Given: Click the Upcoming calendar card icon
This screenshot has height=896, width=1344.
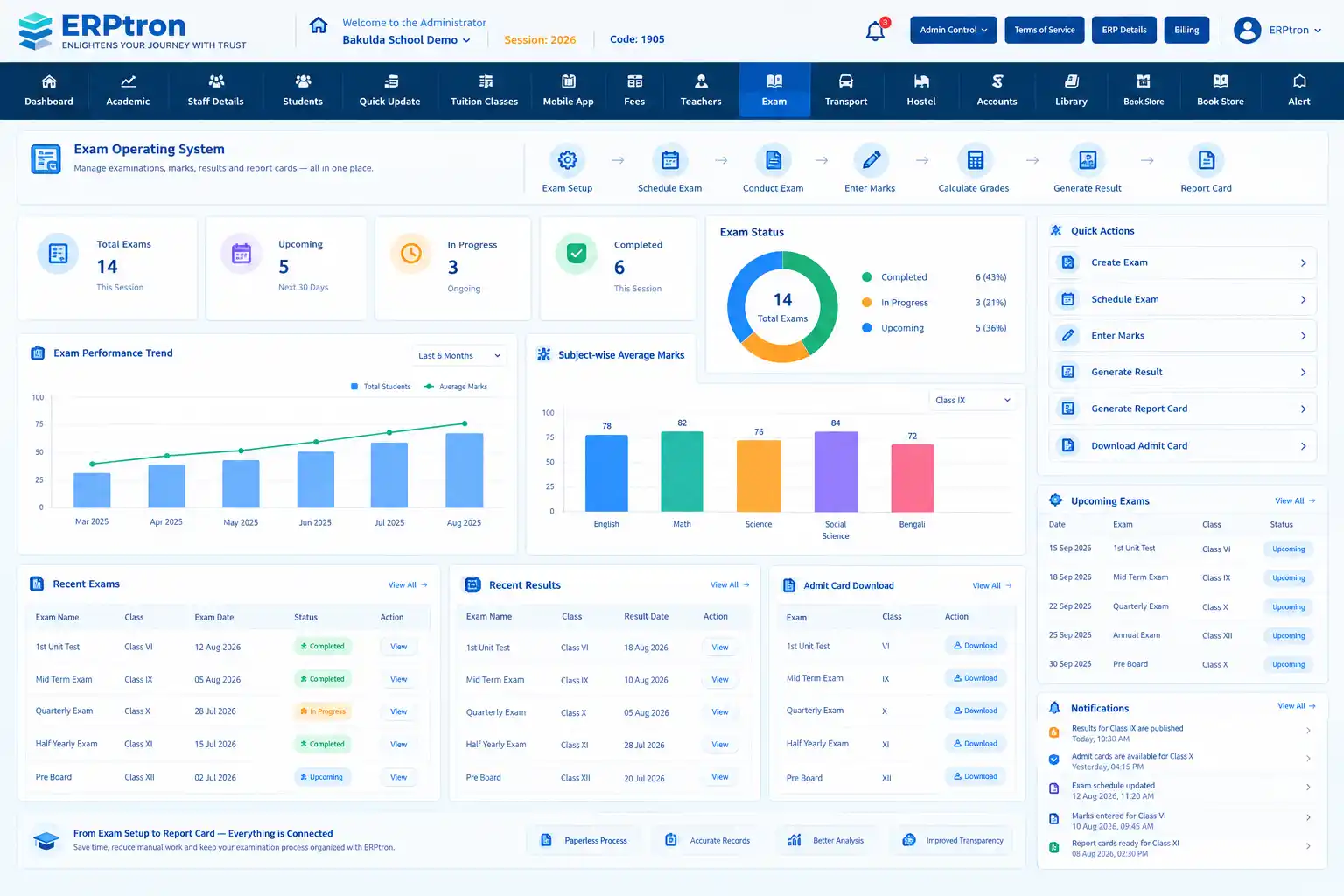Looking at the screenshot, I should (241, 254).
